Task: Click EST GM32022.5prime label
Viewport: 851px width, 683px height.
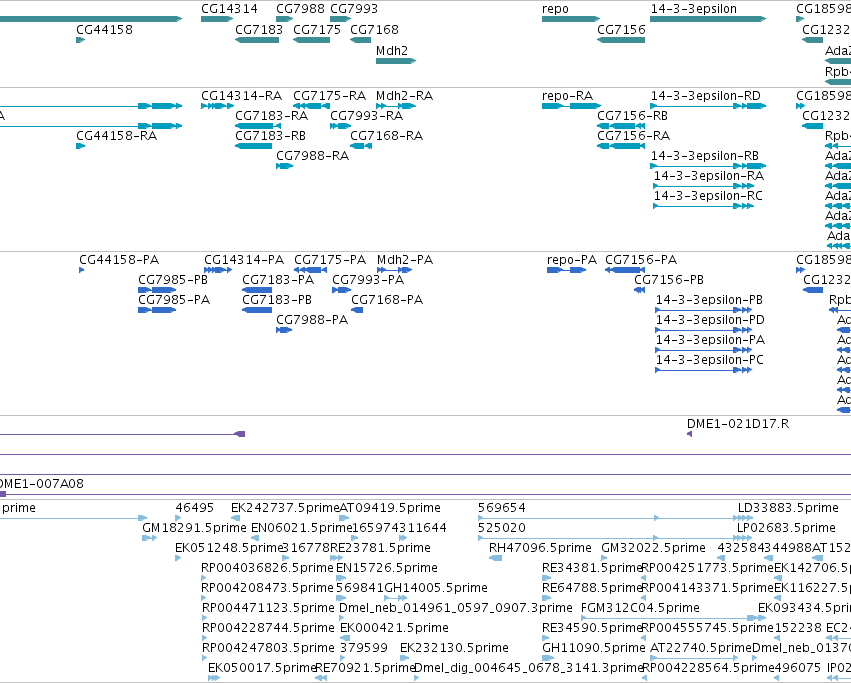Action: pos(653,548)
